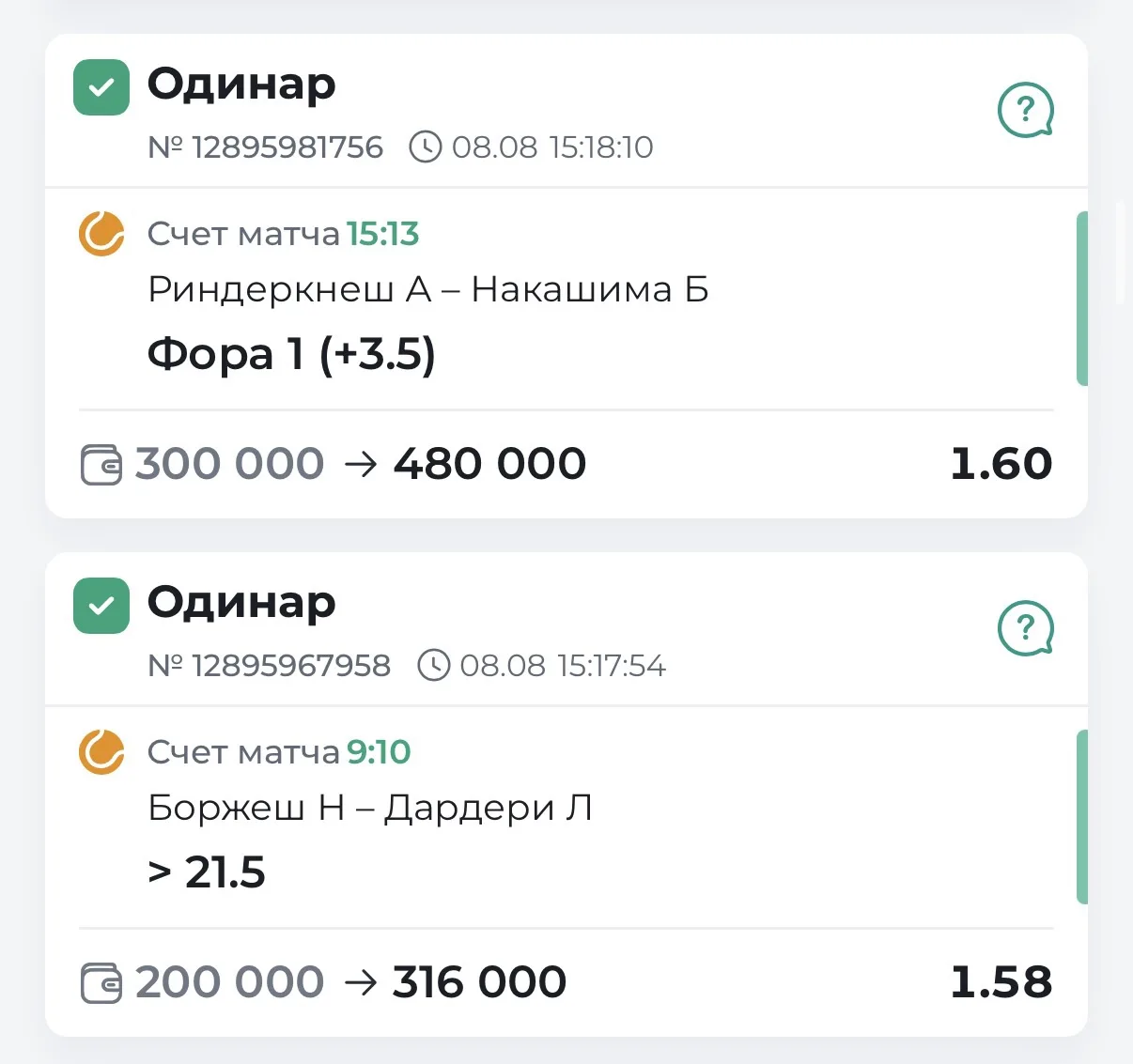
Task: Select the Фора 1 (+3.5) bet selection
Action: pyautogui.click(x=292, y=355)
